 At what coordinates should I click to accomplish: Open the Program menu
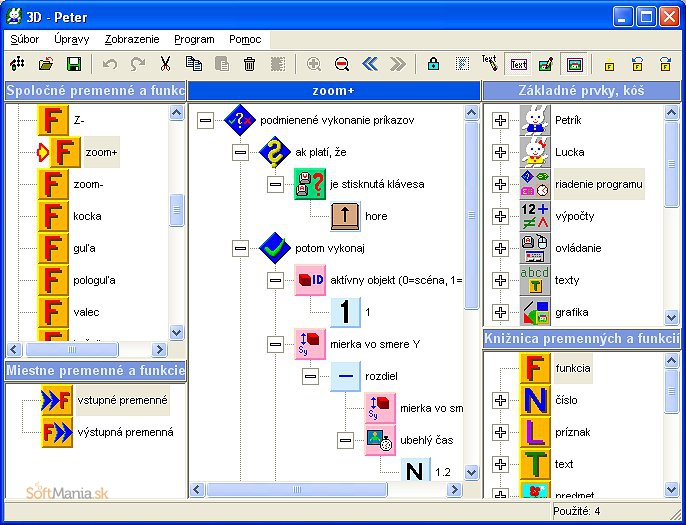pyautogui.click(x=194, y=40)
